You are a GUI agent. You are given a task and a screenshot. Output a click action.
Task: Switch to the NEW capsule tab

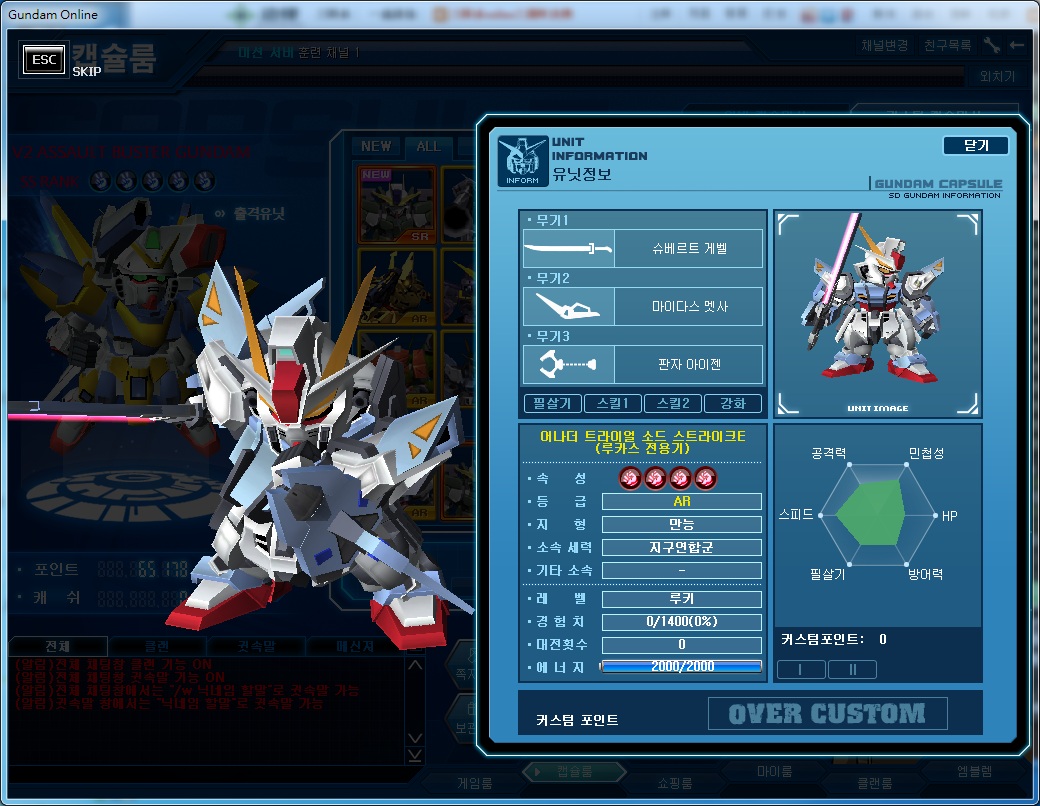click(x=376, y=146)
